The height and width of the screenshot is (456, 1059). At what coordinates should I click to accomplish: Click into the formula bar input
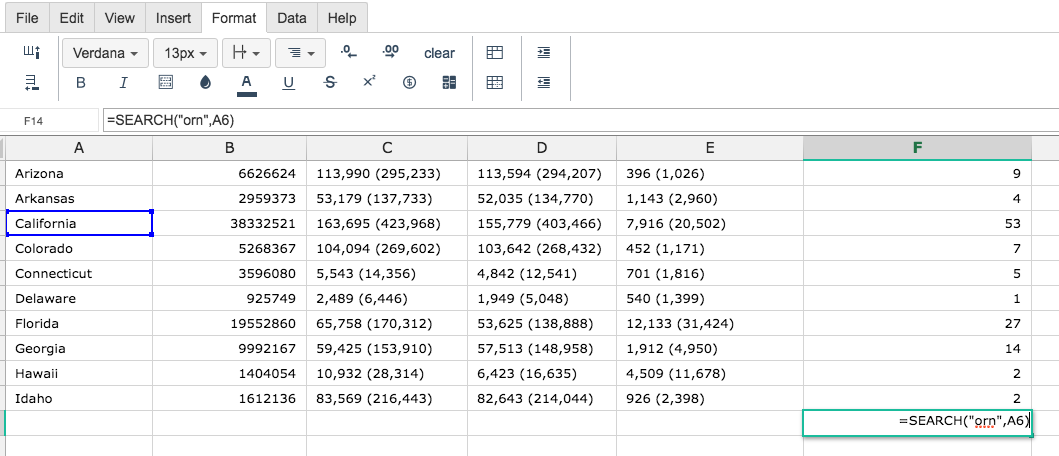click(580, 120)
